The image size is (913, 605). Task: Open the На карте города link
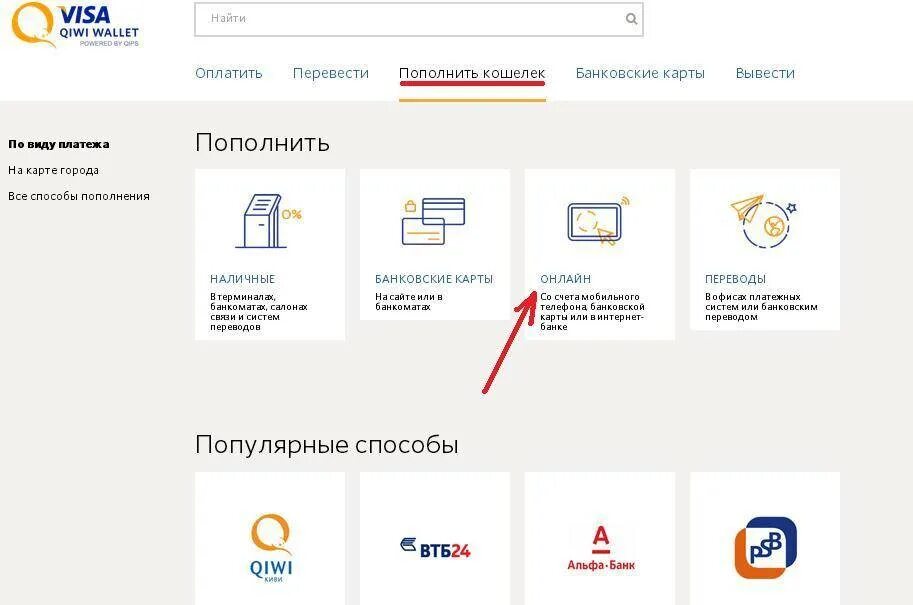[54, 171]
